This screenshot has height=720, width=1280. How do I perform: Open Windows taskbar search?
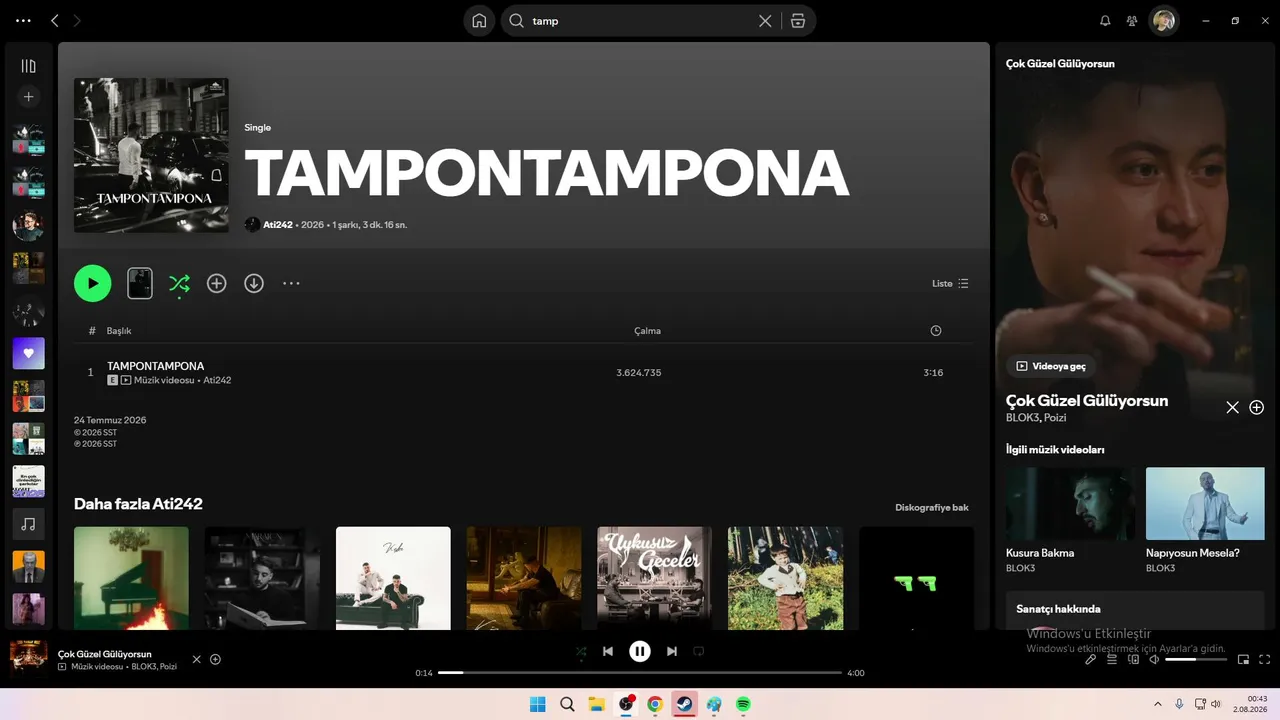coord(567,704)
